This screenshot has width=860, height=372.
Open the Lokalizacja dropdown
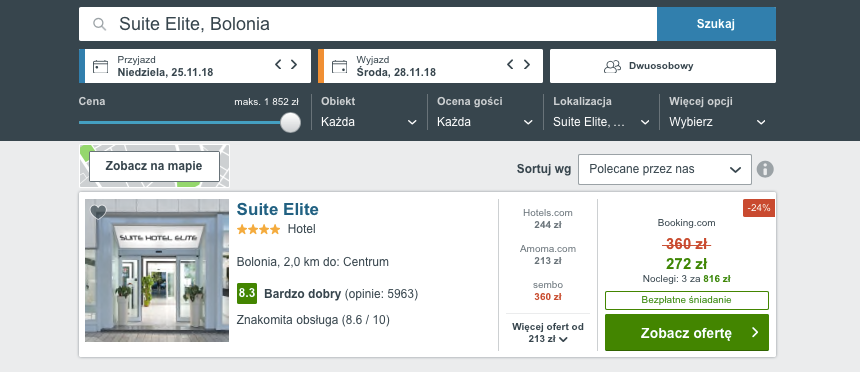(x=601, y=122)
